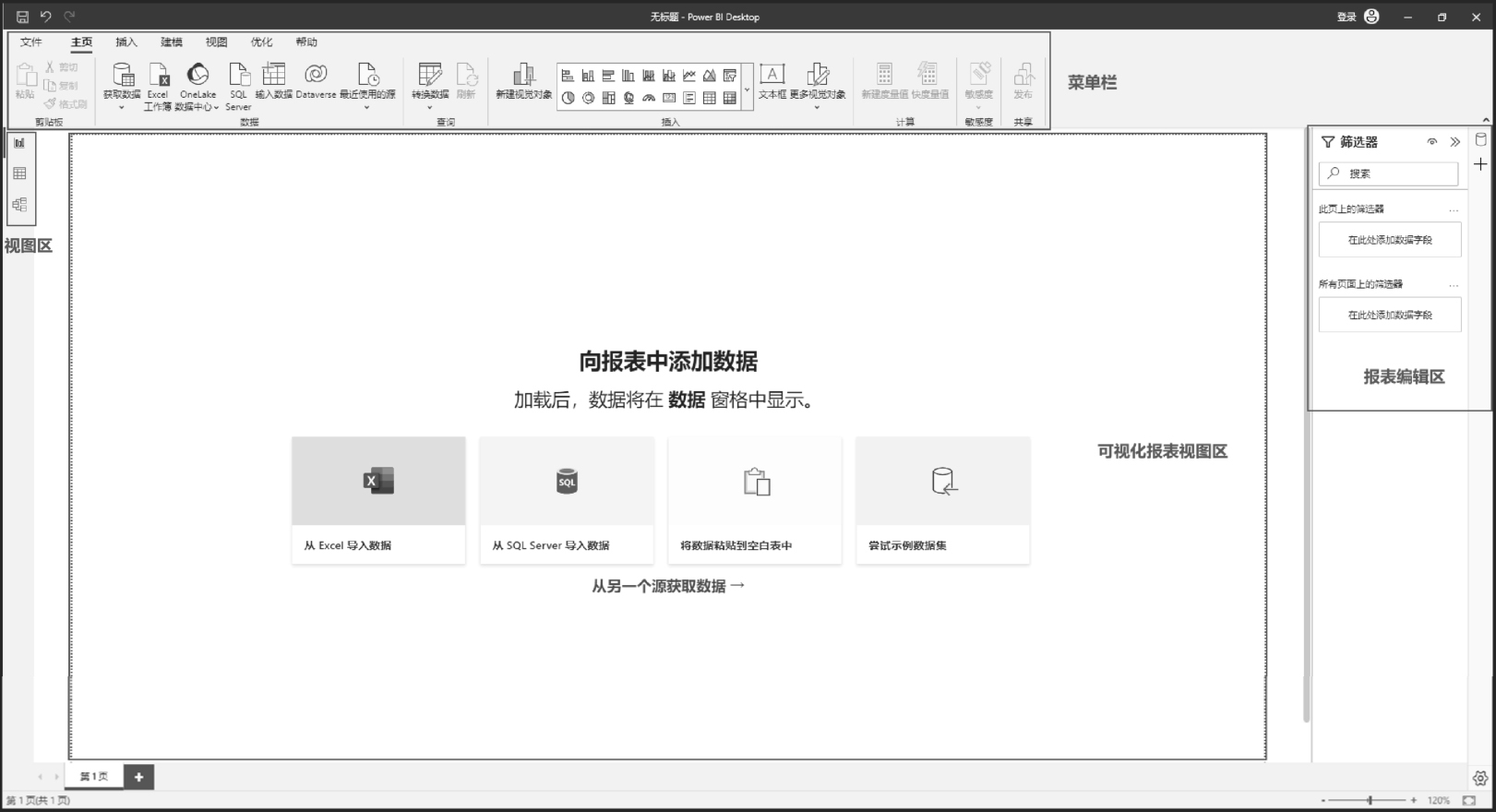Click 新建视觉对象 in the ribbon
1496x812 pixels.
523,80
